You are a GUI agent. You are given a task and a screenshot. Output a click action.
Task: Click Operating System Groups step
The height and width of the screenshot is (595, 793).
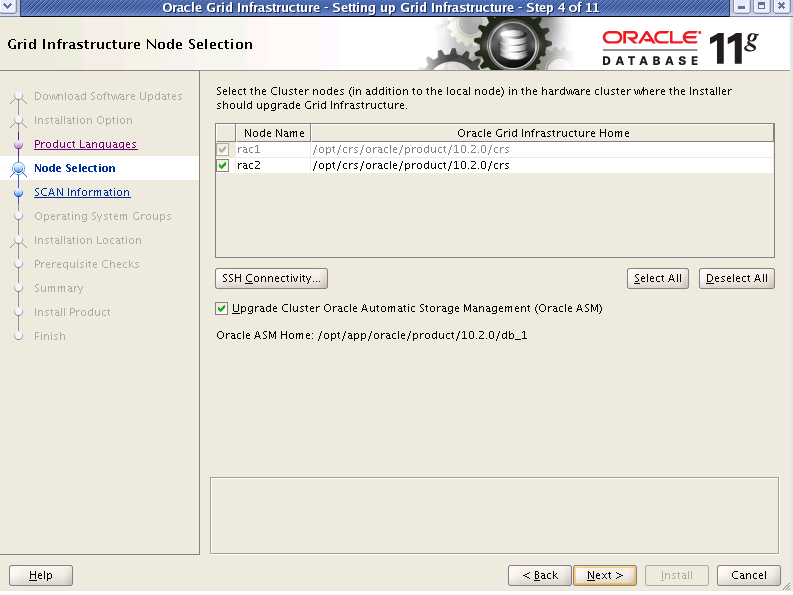pyautogui.click(x=103, y=216)
